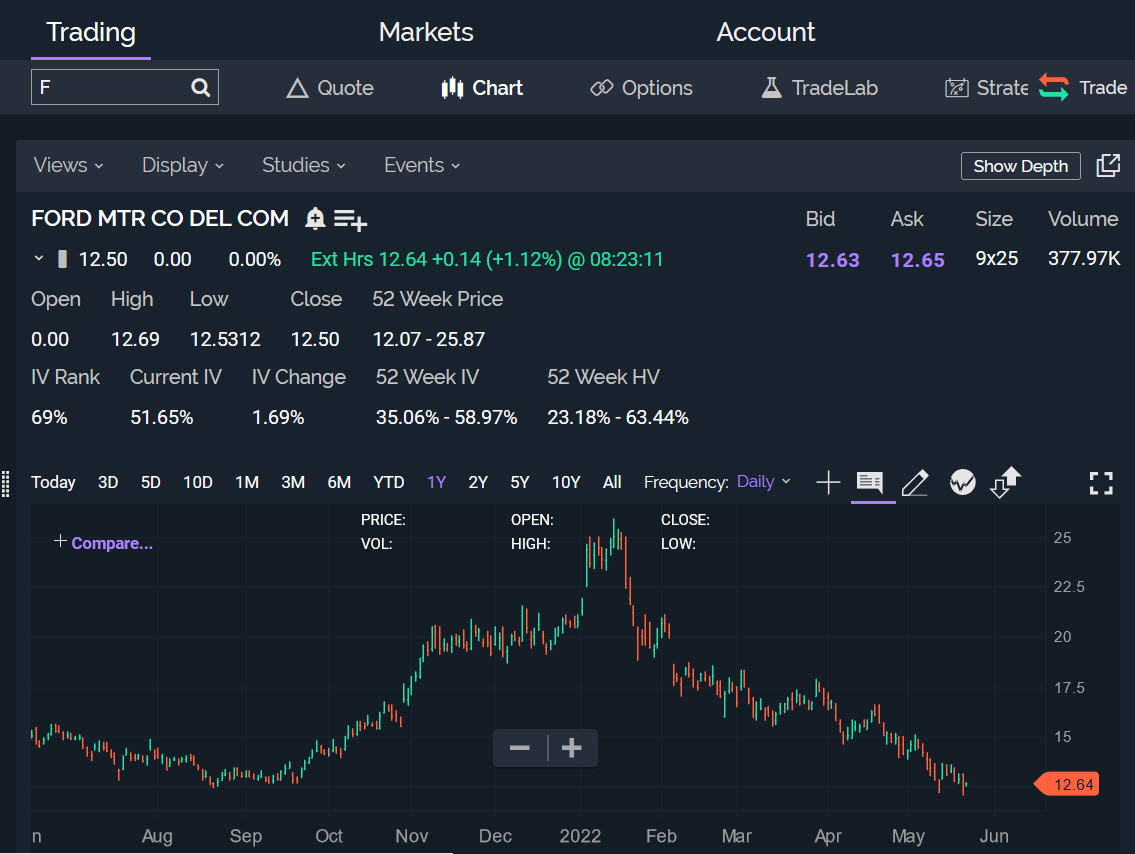The image size is (1135, 854).
Task: Select the 5Y time range
Action: 520,482
